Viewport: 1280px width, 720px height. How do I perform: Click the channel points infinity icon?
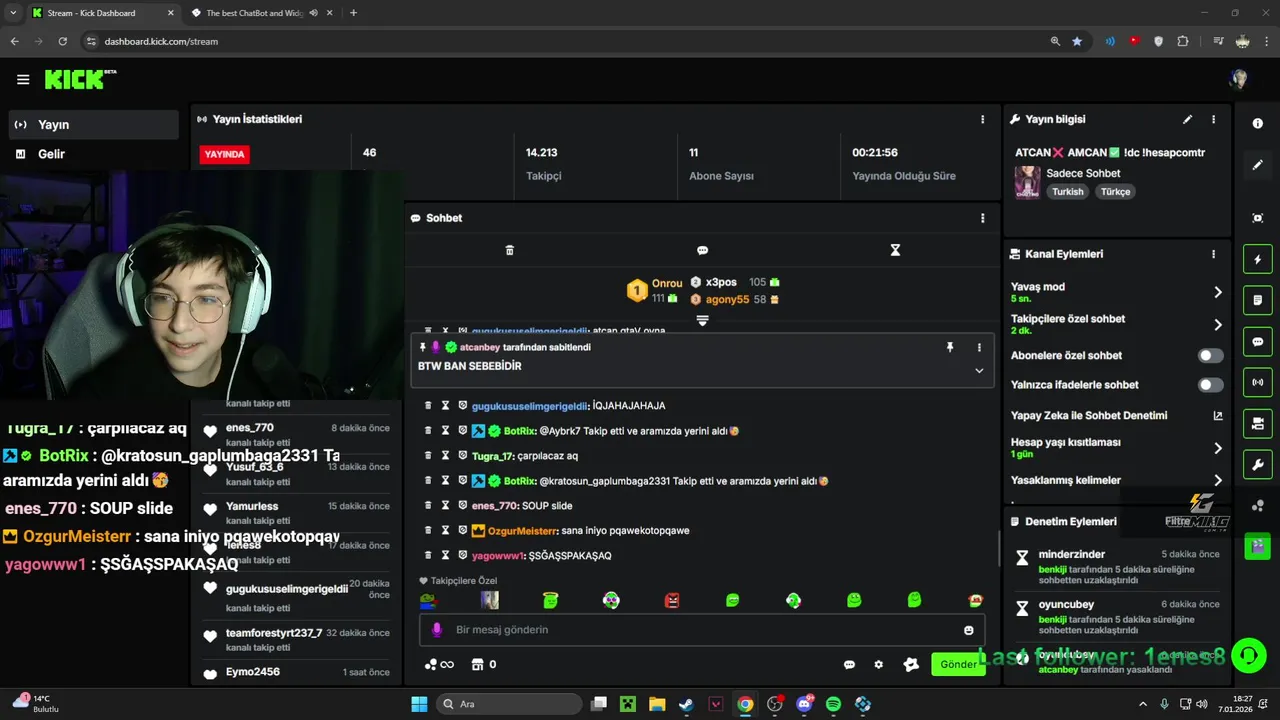pyautogui.click(x=439, y=664)
